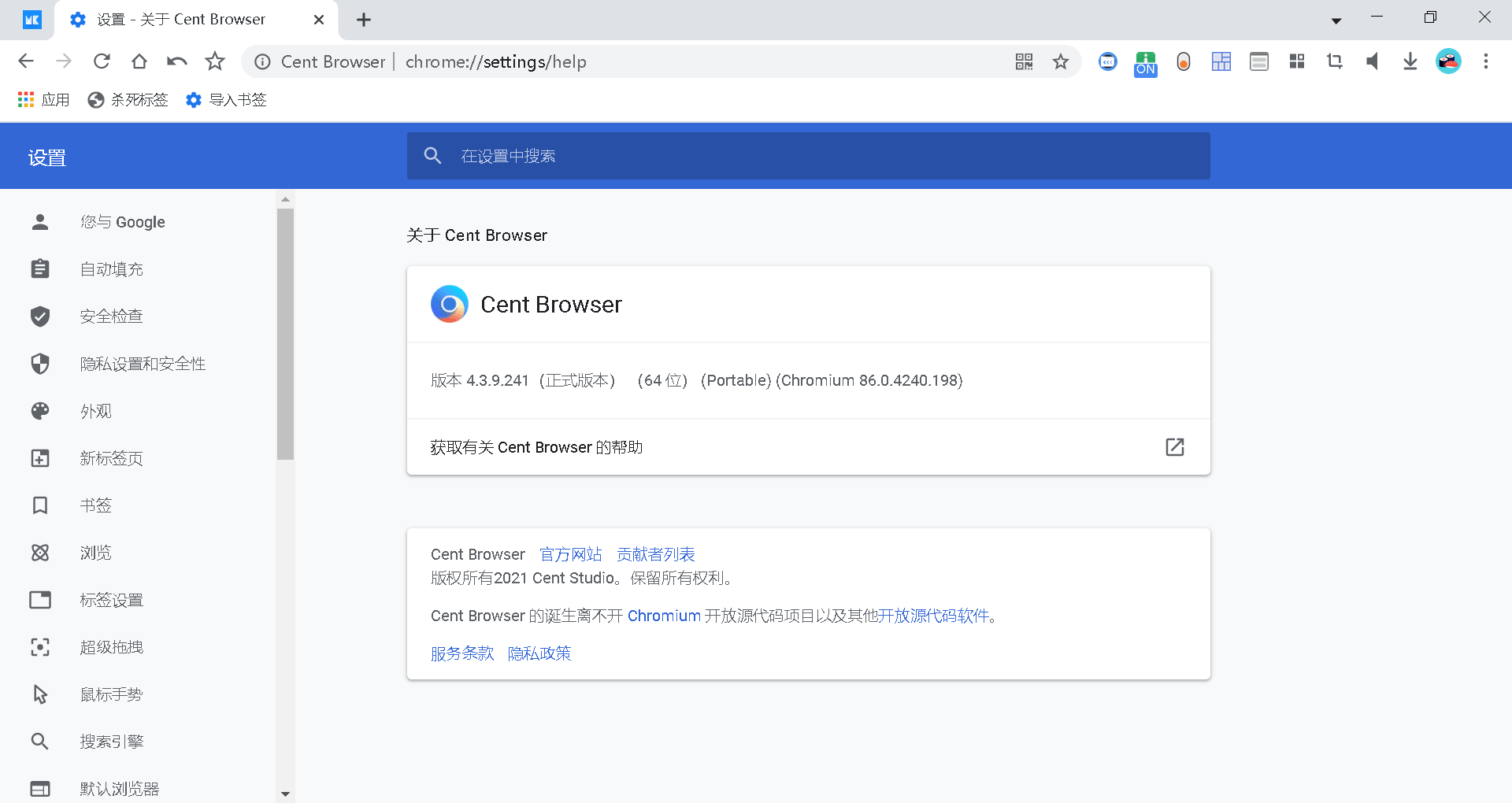Restore closed tab with undo arrow icon

pyautogui.click(x=177, y=61)
